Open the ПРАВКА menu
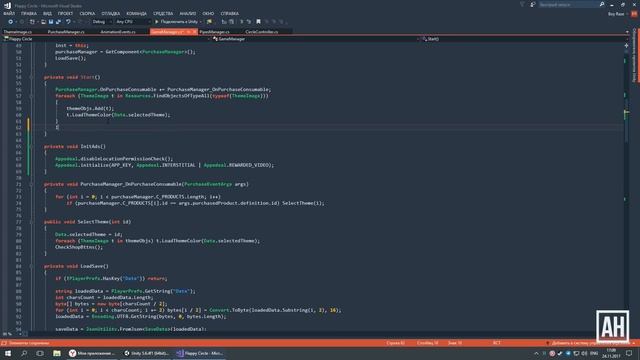This screenshot has width=640, height=360. 29,13
